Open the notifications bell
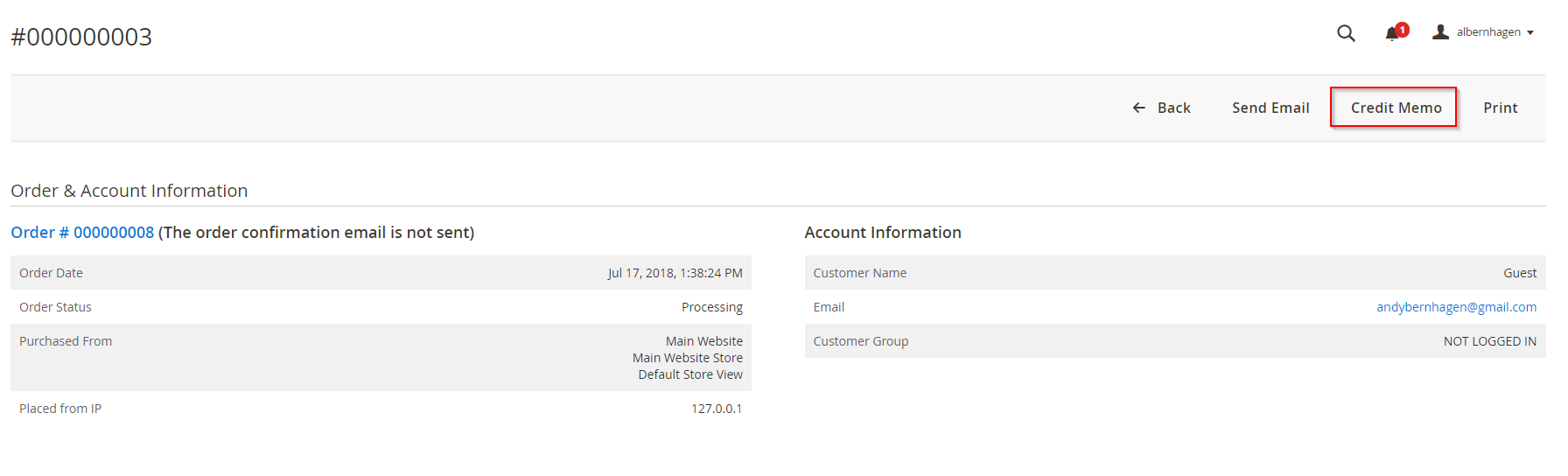The height and width of the screenshot is (476, 1568). click(1391, 34)
